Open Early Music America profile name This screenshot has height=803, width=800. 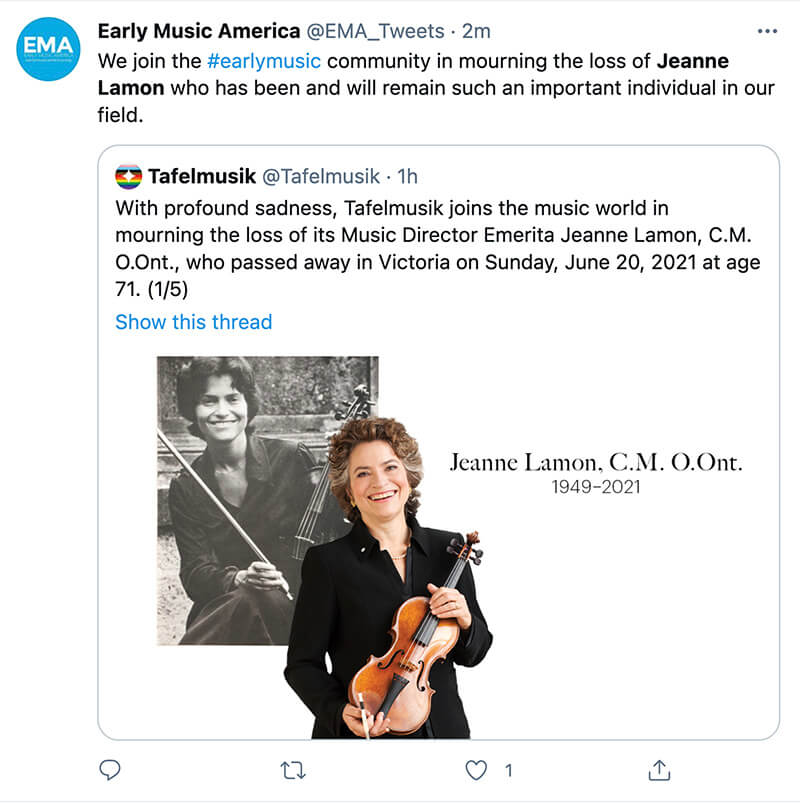coord(198,32)
